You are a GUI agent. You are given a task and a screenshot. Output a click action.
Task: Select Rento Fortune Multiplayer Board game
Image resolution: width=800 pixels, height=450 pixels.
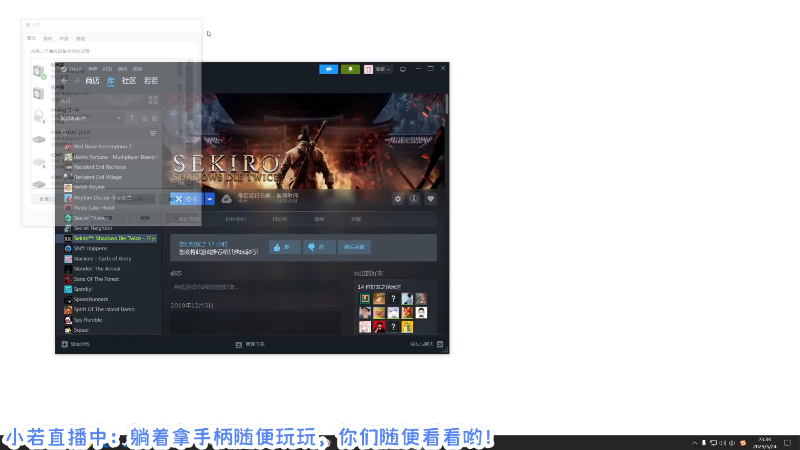(111, 157)
